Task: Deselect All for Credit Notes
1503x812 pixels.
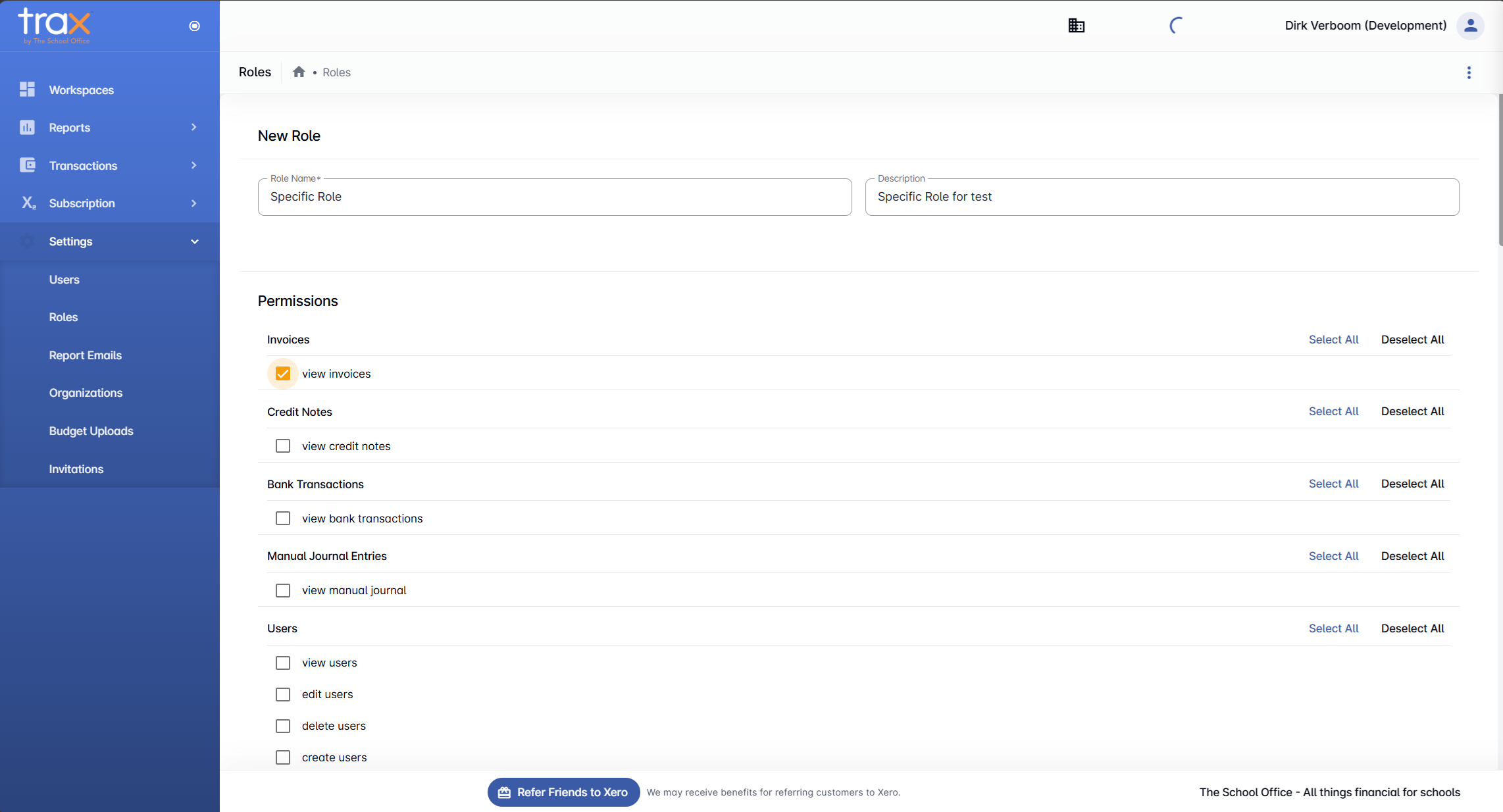Action: tap(1412, 411)
